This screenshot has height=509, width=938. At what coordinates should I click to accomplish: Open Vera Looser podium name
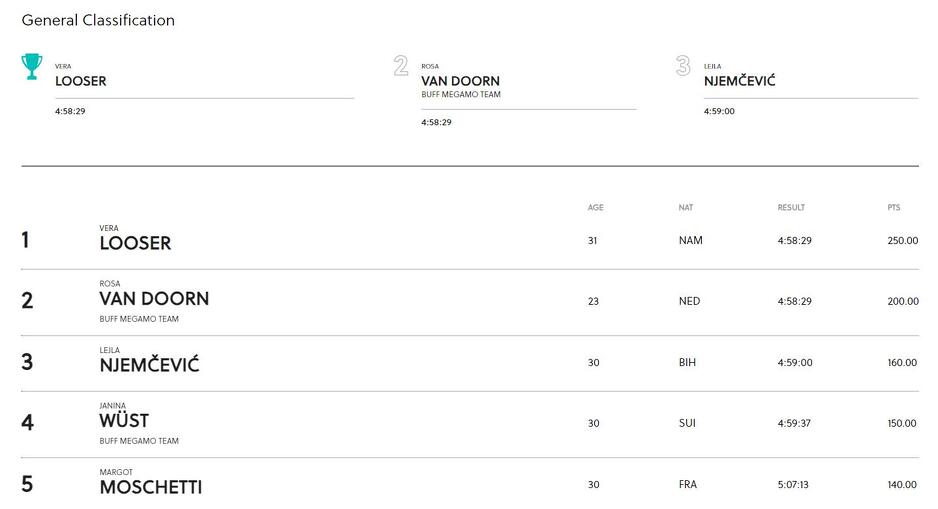click(x=81, y=81)
